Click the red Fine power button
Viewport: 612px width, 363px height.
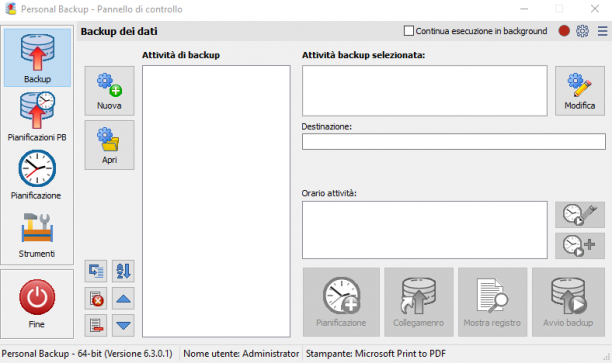[x=37, y=304]
